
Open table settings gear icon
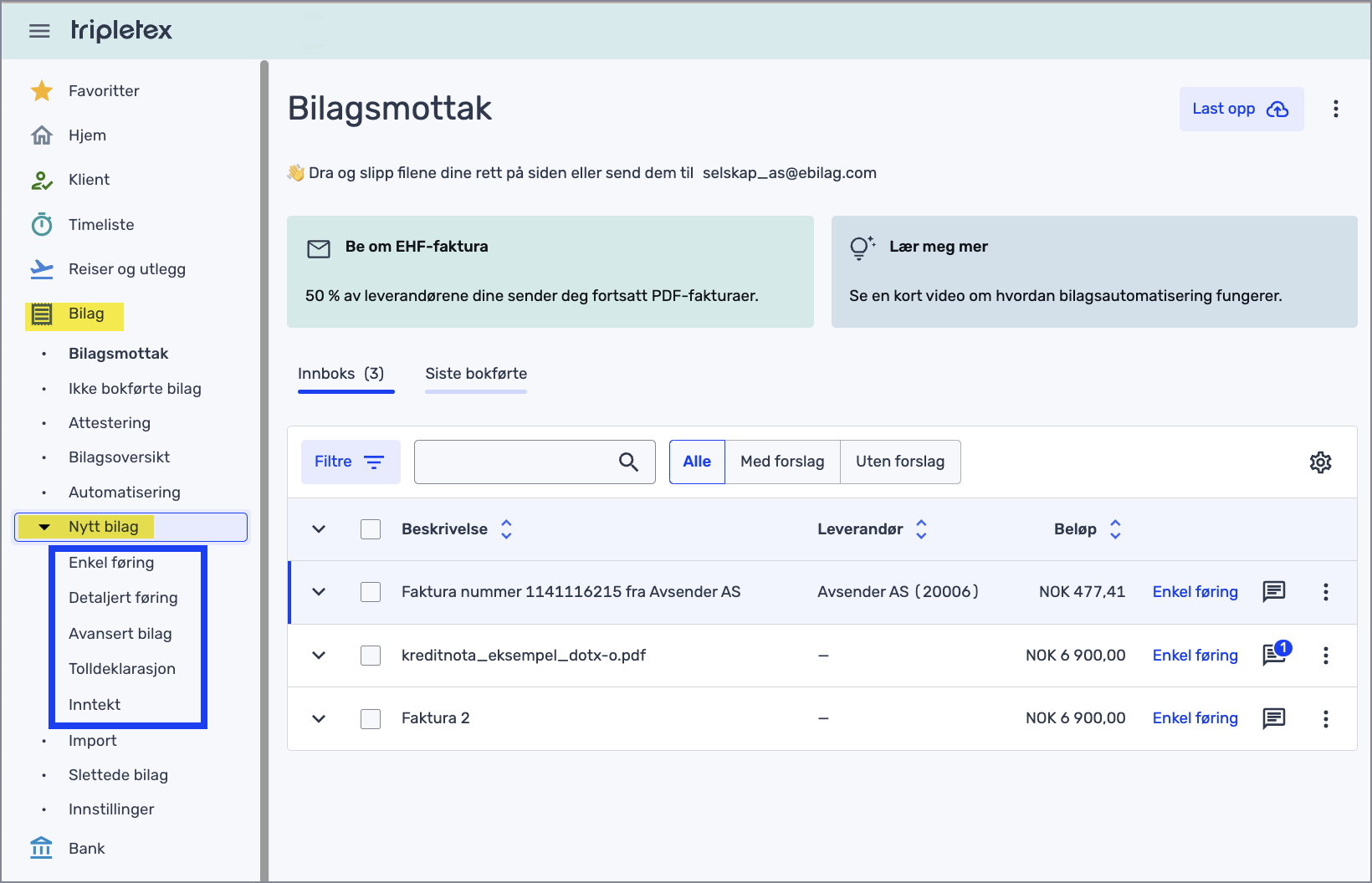tap(1320, 462)
